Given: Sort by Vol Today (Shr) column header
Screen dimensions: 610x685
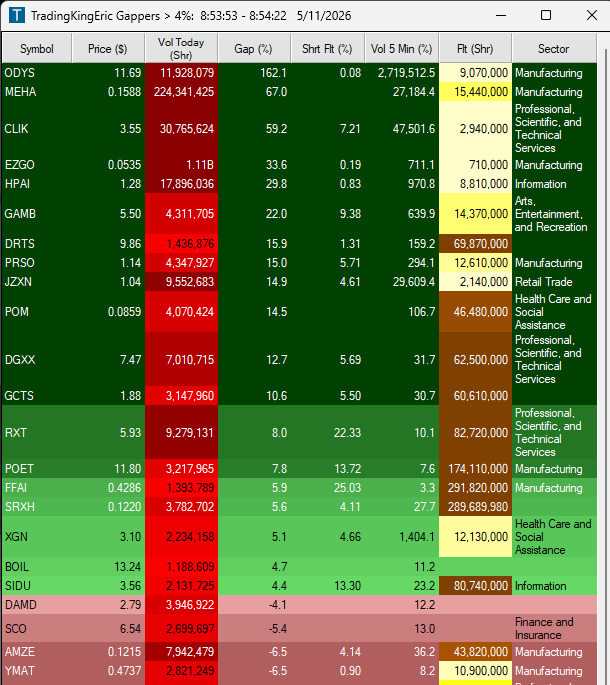Looking at the screenshot, I should [181, 48].
